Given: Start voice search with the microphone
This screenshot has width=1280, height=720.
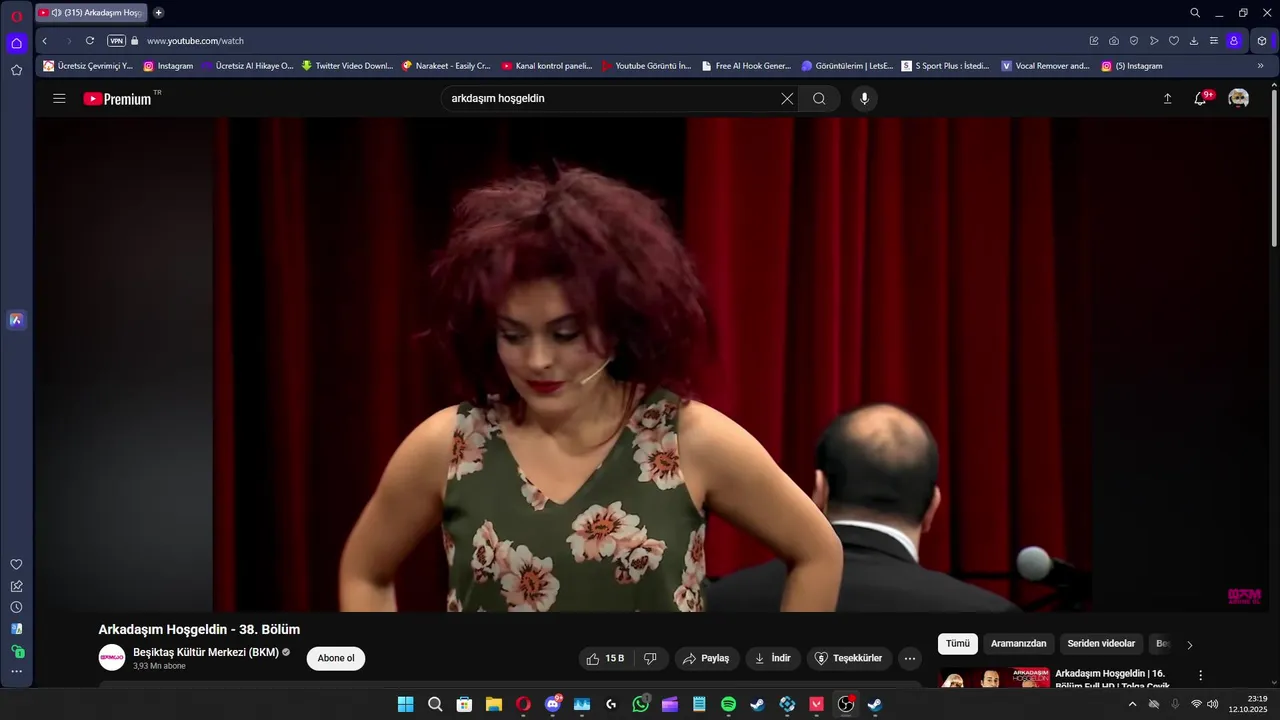Looking at the screenshot, I should [865, 98].
